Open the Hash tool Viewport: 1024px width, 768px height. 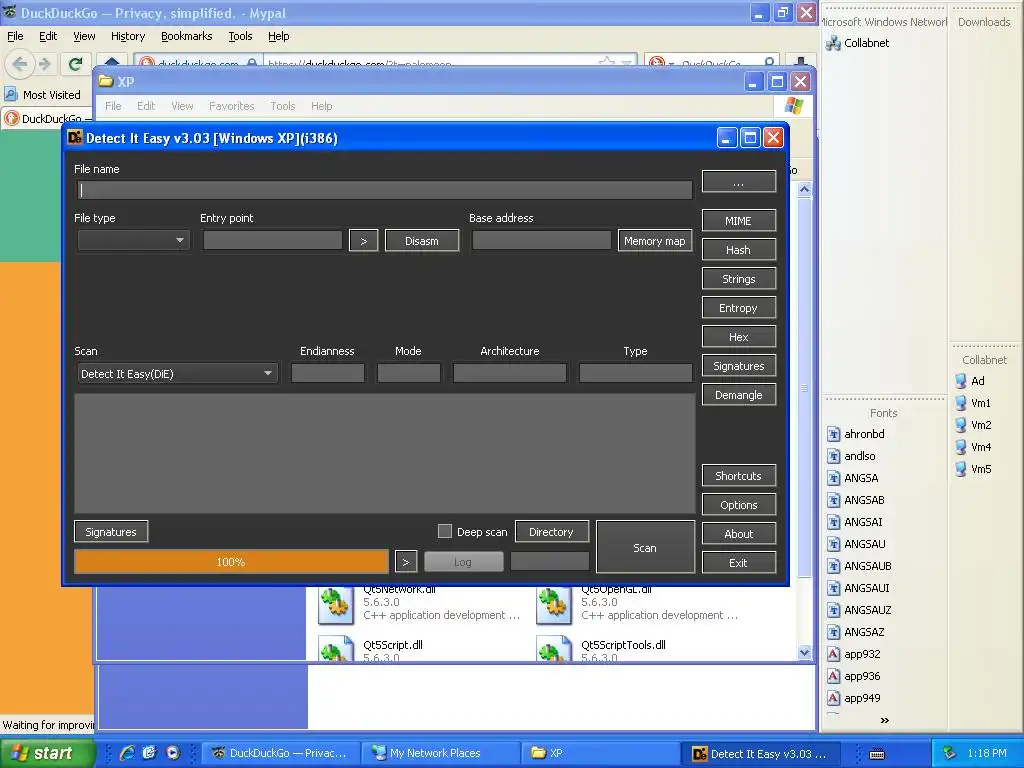tap(739, 249)
